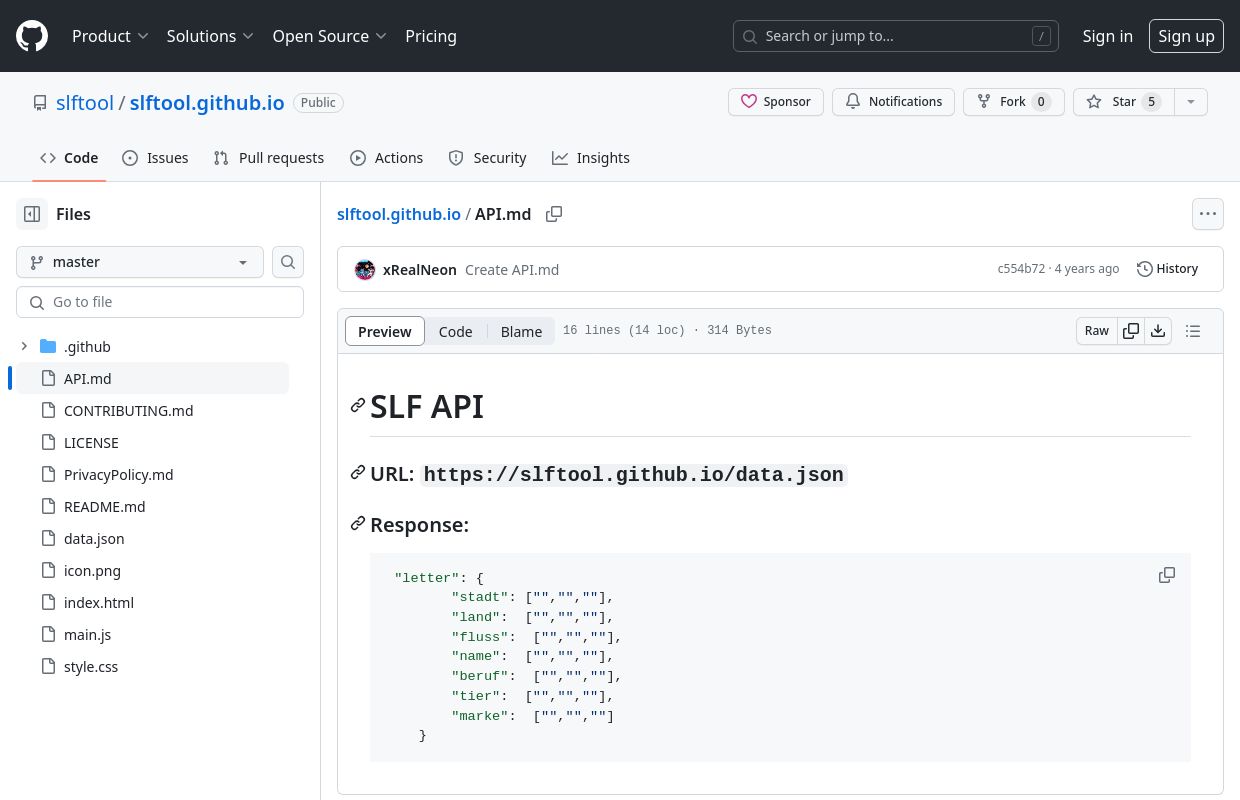Copy the API.md file path
Image resolution: width=1240 pixels, height=800 pixels.
coord(554,214)
